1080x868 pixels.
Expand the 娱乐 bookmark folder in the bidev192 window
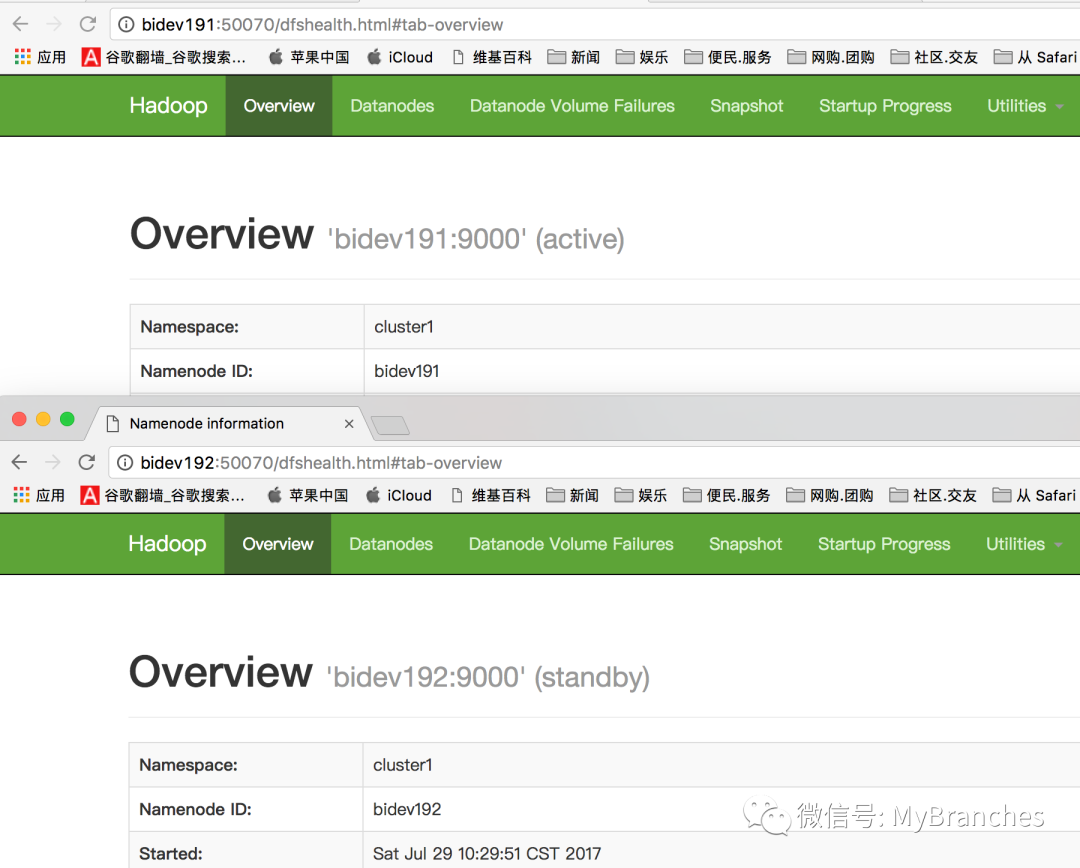[641, 495]
